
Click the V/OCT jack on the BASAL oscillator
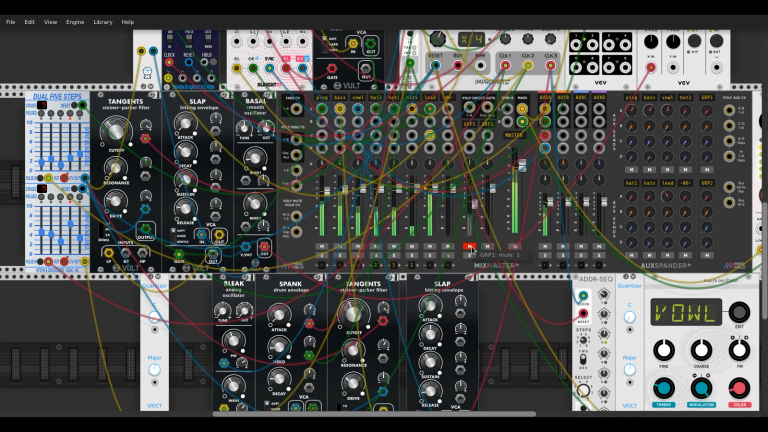[x=246, y=246]
